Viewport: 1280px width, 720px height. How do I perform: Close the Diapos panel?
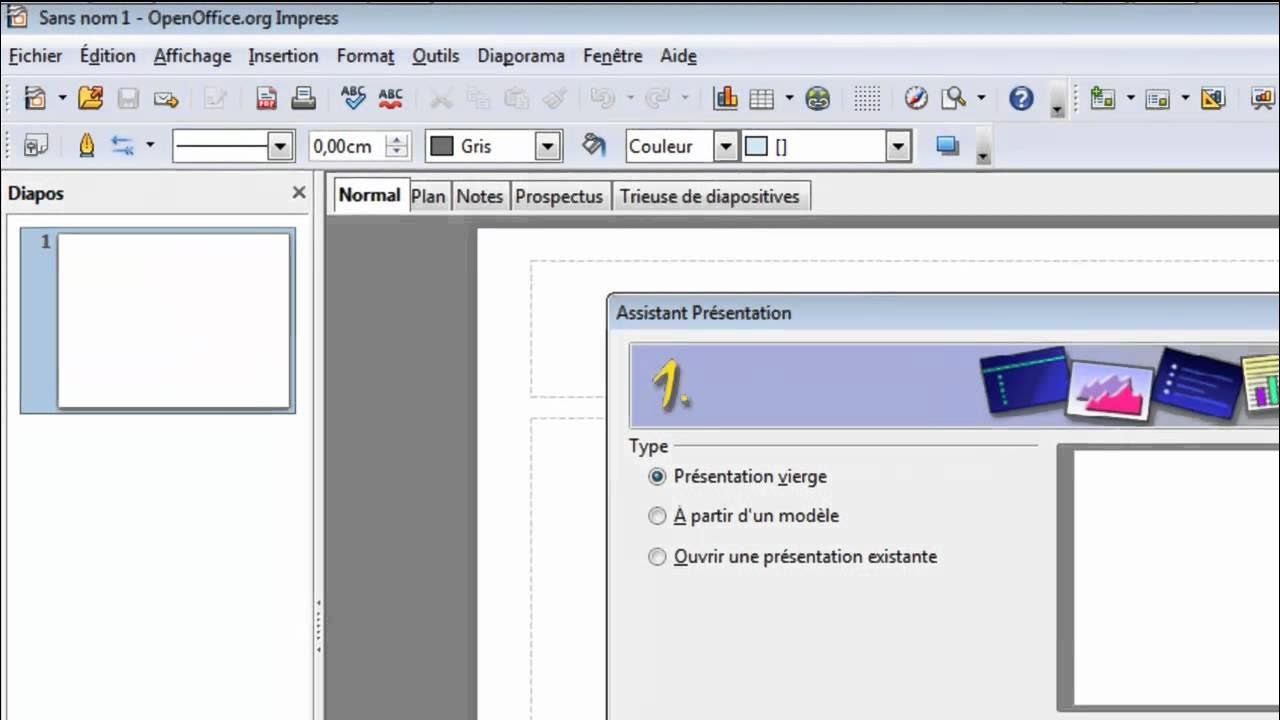[299, 193]
